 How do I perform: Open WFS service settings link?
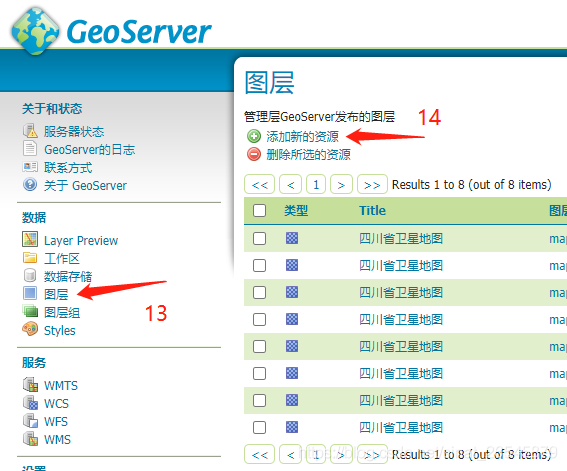click(56, 422)
